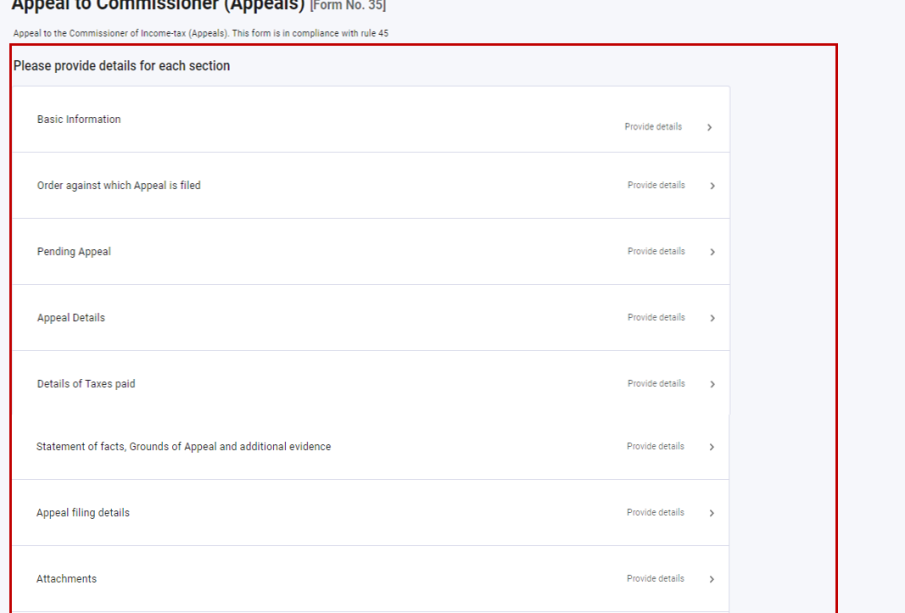Click Provide details for Attachments
The image size is (905, 613).
[655, 578]
